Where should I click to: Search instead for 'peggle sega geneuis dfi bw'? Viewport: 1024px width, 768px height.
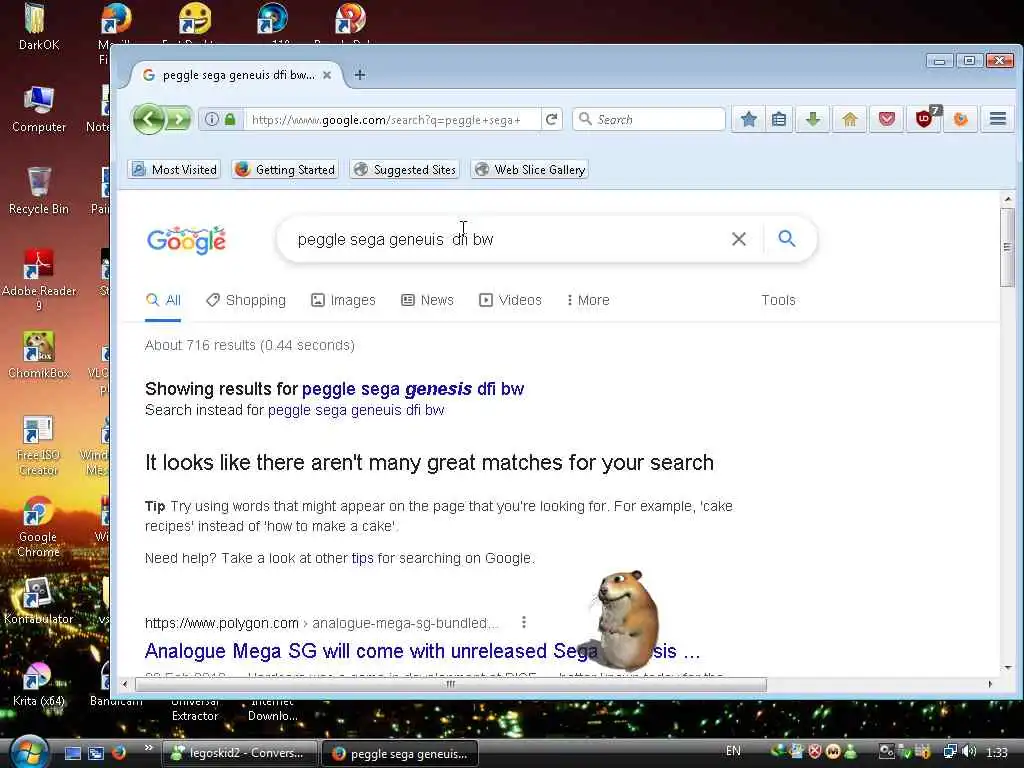point(356,410)
